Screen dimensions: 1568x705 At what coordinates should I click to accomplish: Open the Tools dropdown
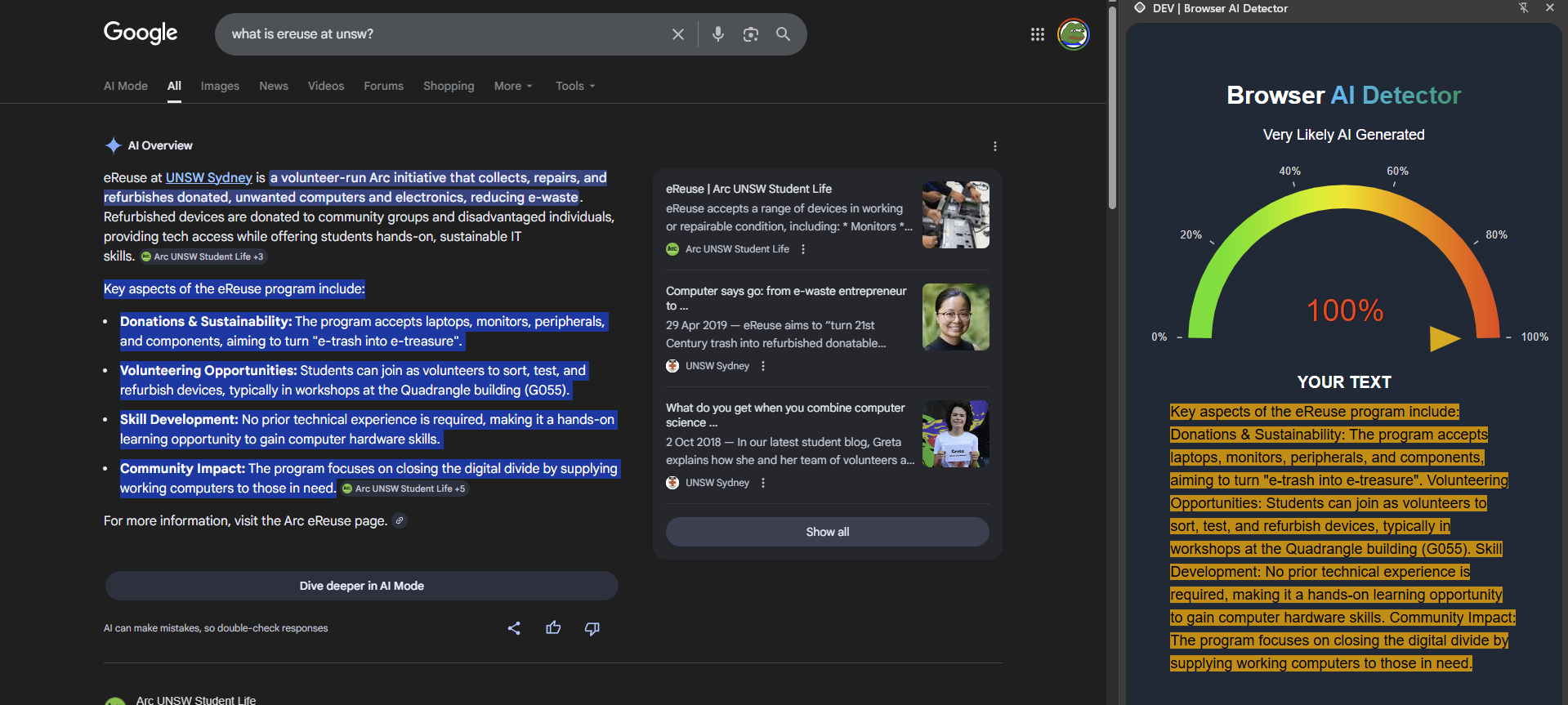coord(575,86)
